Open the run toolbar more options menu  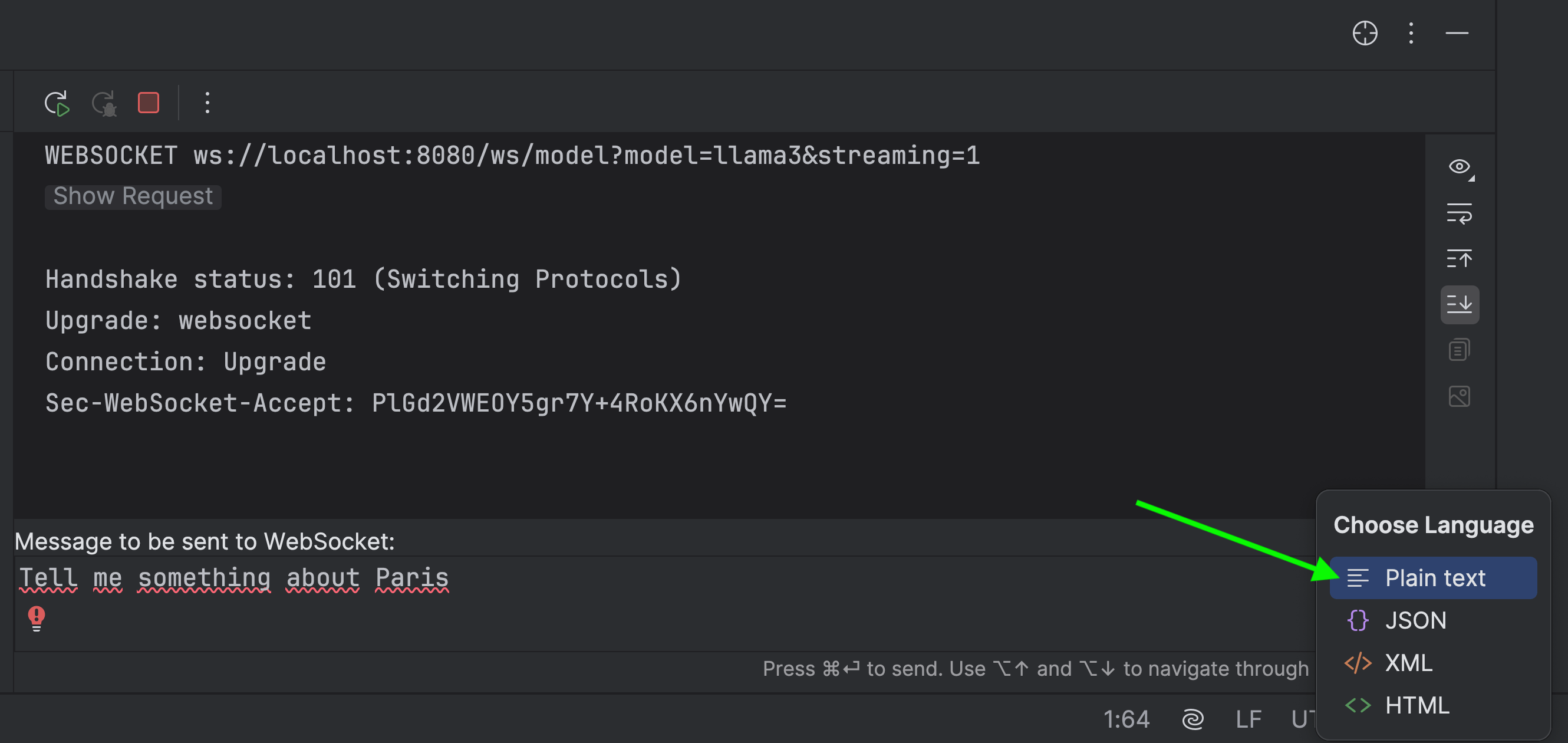(x=207, y=103)
